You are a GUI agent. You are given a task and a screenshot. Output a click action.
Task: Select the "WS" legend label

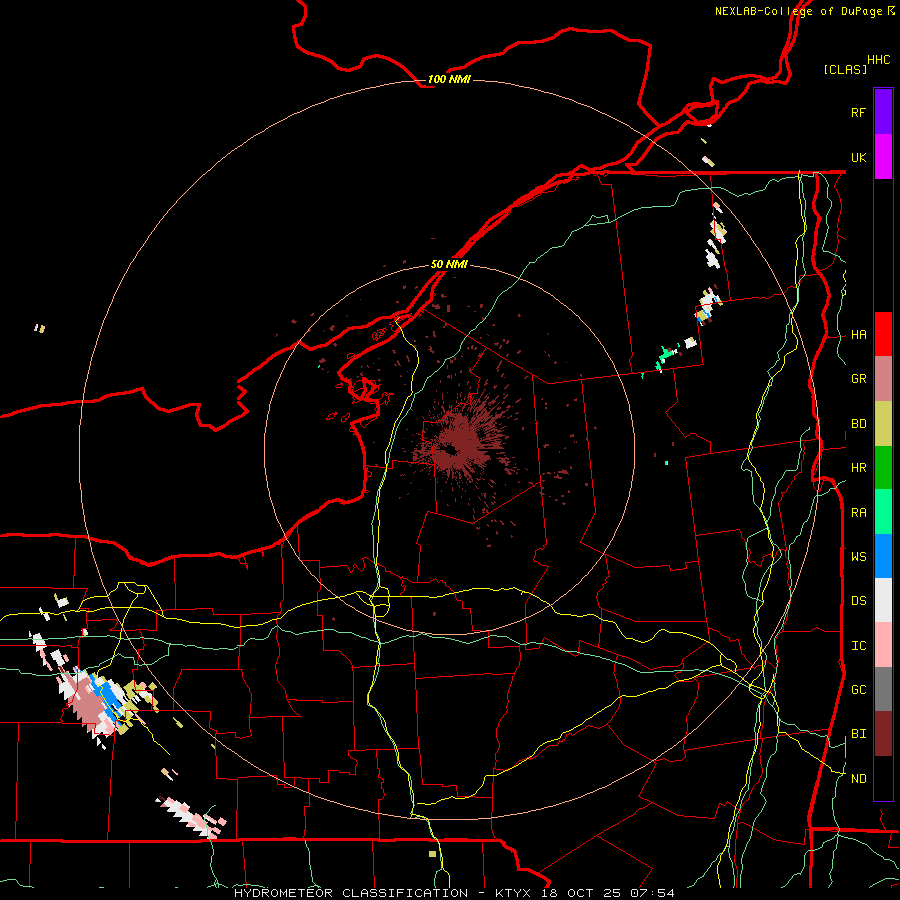859,556
